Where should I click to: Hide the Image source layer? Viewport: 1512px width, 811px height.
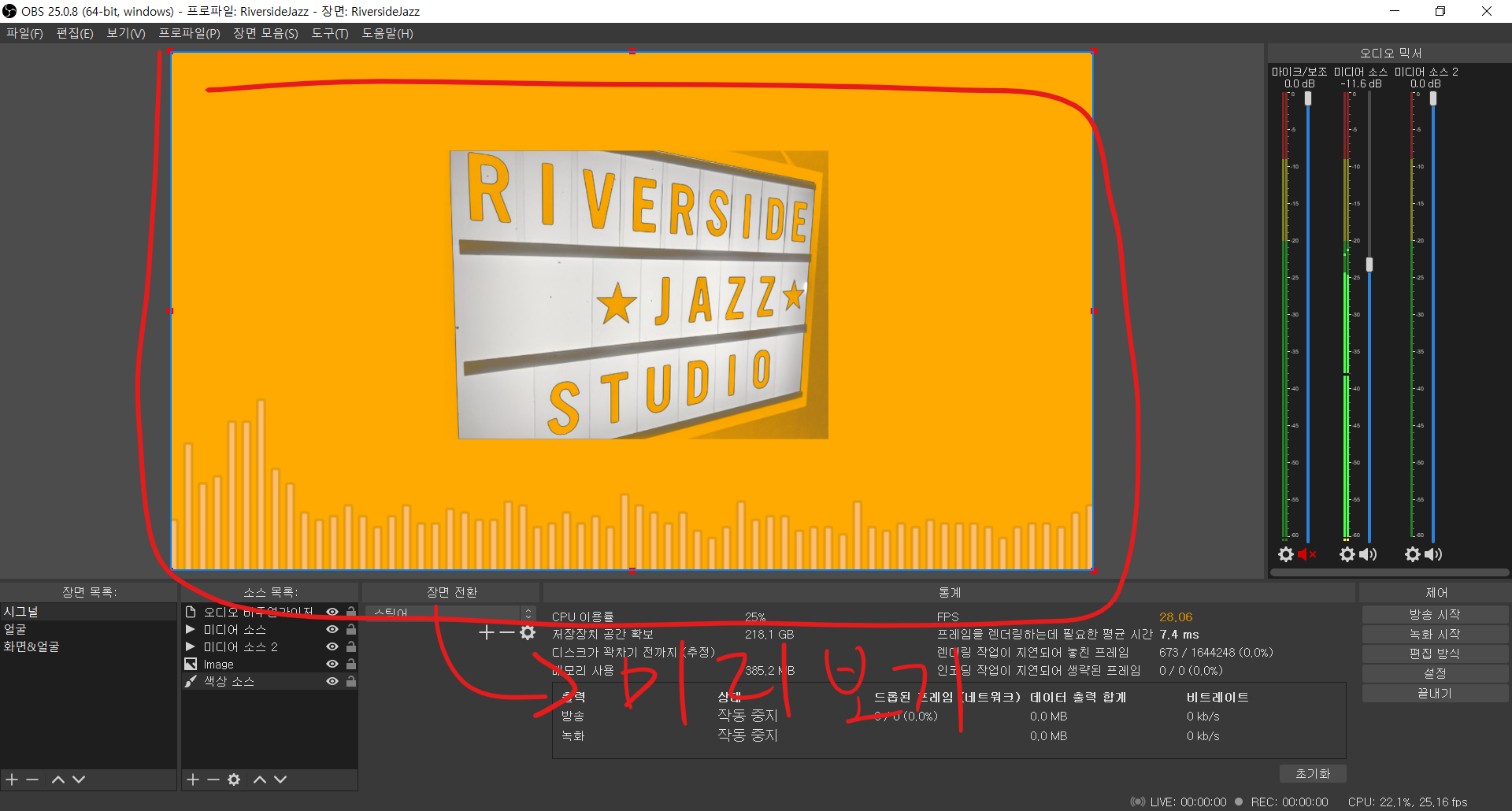[x=332, y=664]
